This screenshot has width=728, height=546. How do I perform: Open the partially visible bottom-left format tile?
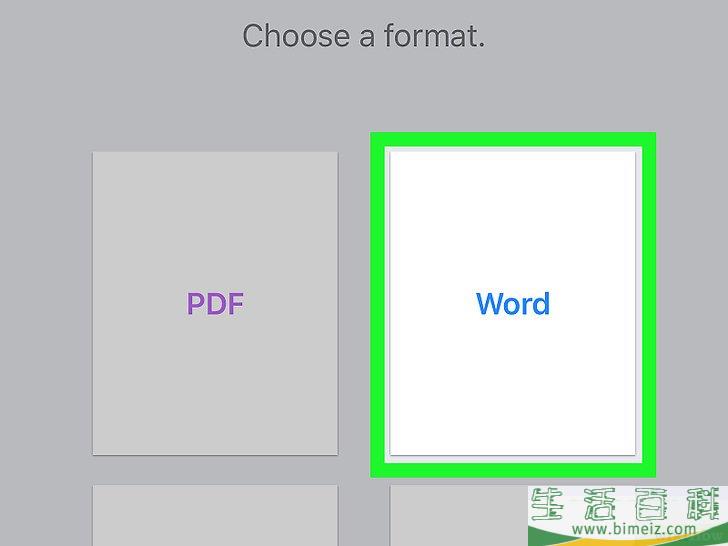pos(215,515)
